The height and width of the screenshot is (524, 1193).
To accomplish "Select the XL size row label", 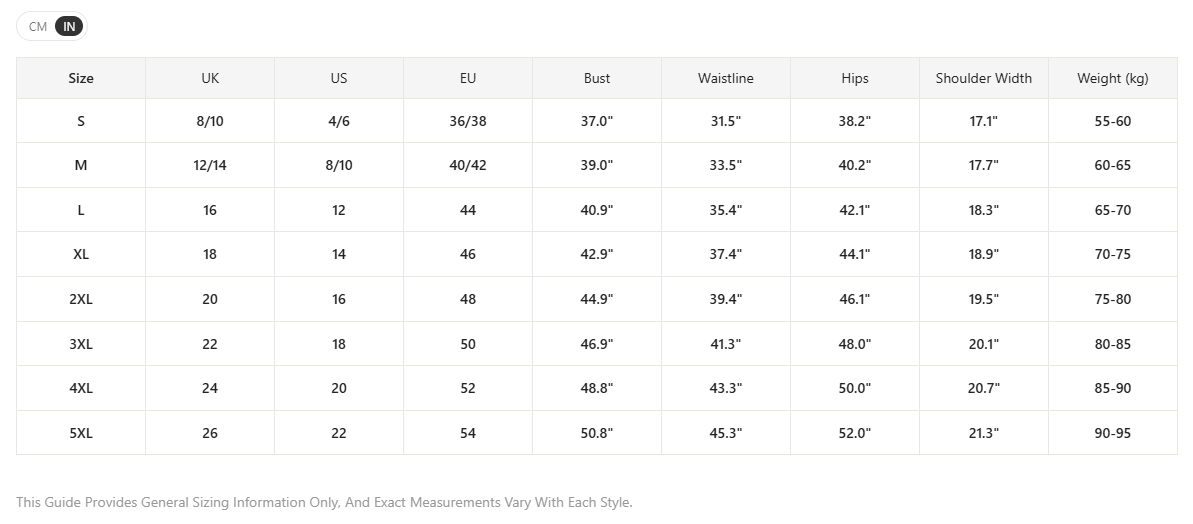I will (81, 254).
